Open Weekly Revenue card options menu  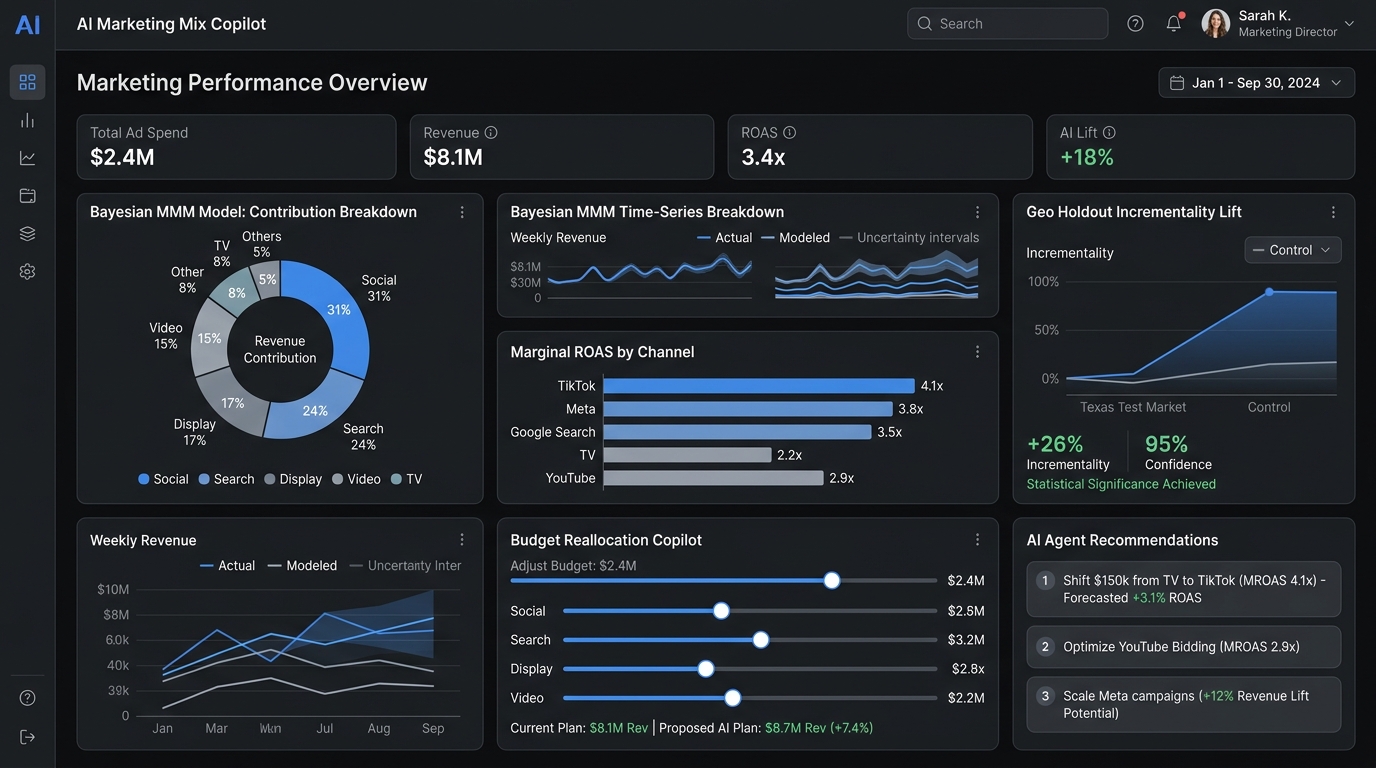click(x=462, y=540)
